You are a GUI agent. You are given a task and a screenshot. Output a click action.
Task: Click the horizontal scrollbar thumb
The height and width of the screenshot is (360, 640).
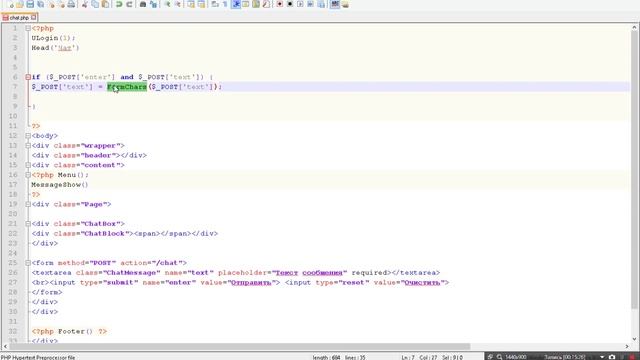point(240,347)
